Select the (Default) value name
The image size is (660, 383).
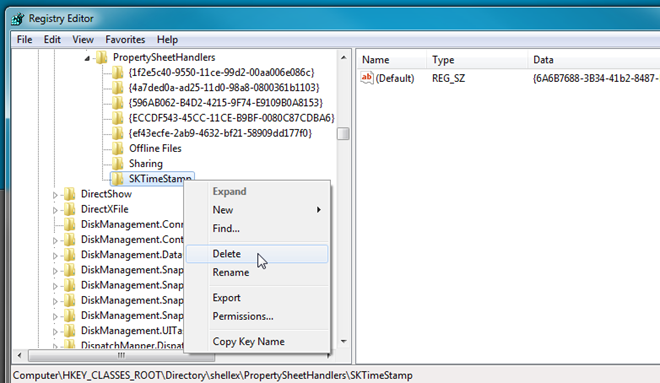[x=395, y=78]
